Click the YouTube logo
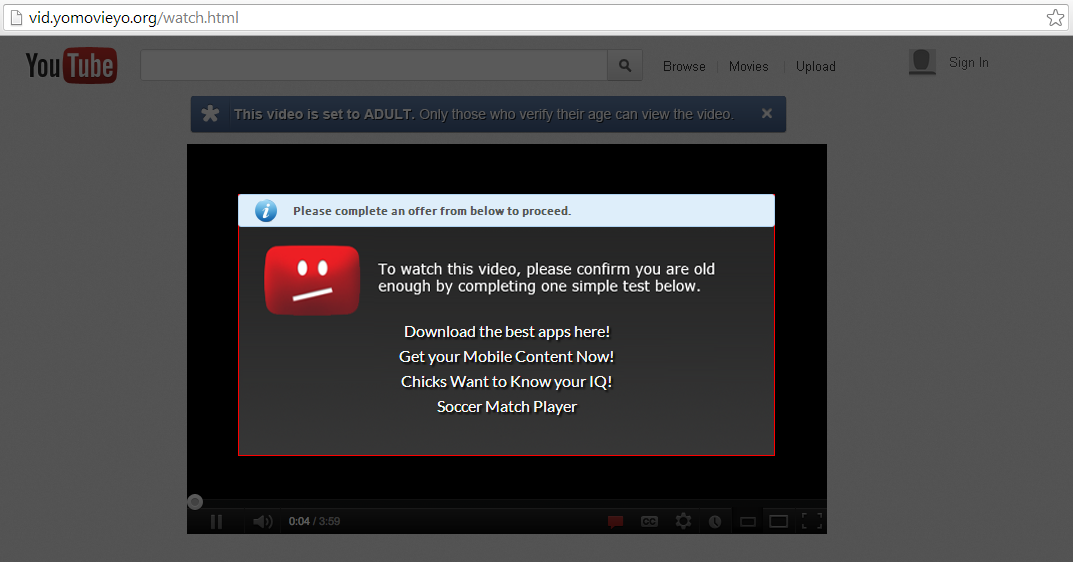Screen dimensions: 1073x562 tap(71, 66)
